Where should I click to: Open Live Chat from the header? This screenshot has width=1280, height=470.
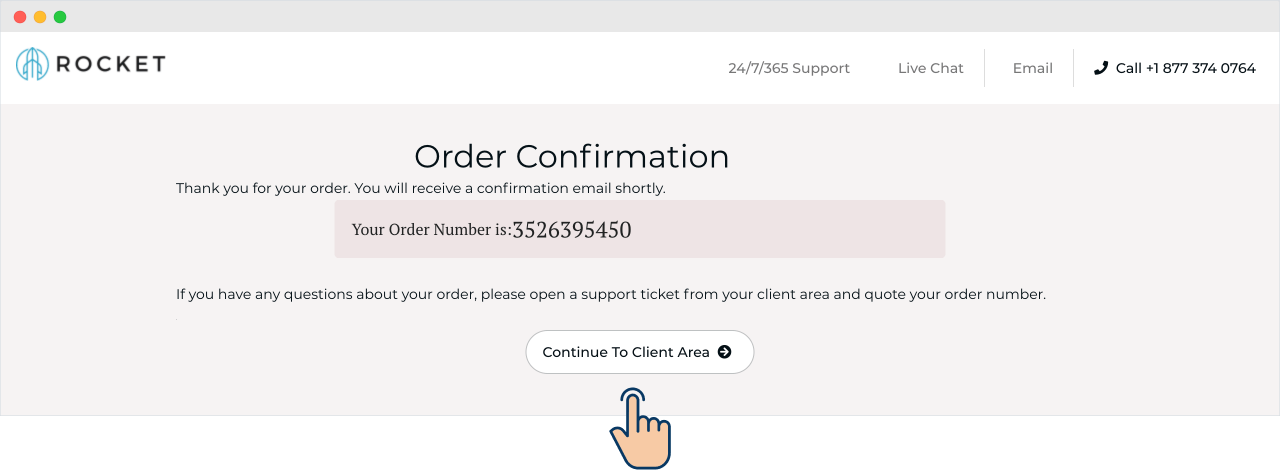930,68
